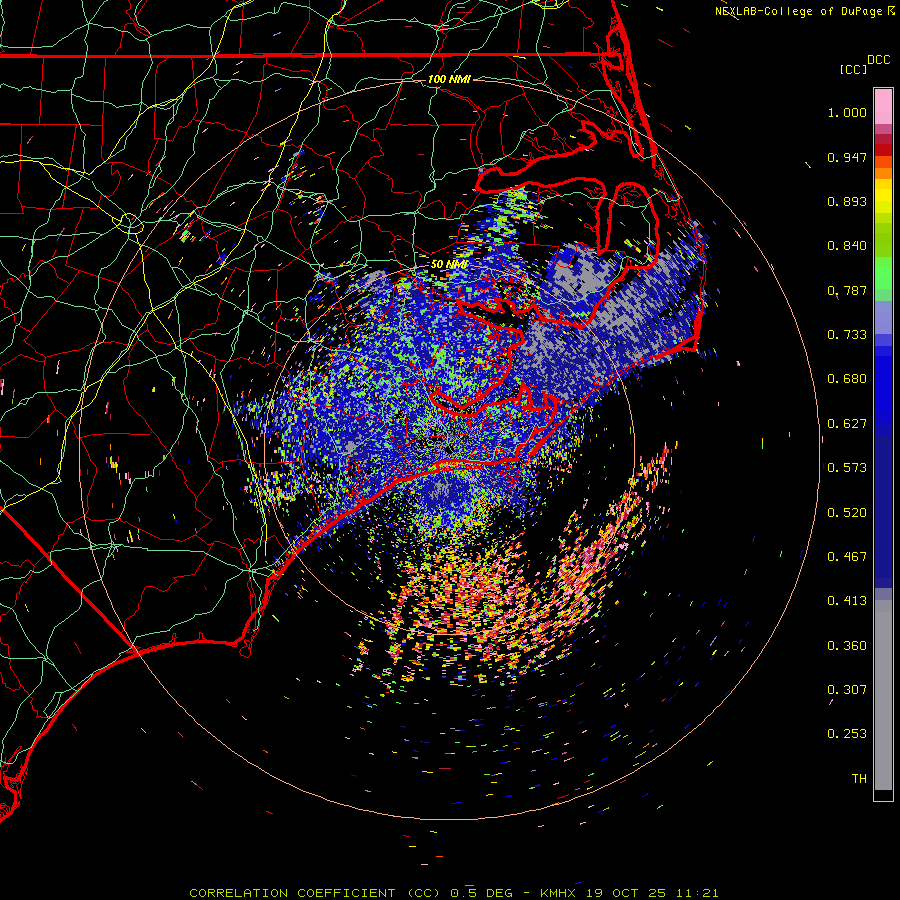The width and height of the screenshot is (900, 900).
Task: Click the TH threshold label on the legend
Action: pyautogui.click(x=859, y=779)
